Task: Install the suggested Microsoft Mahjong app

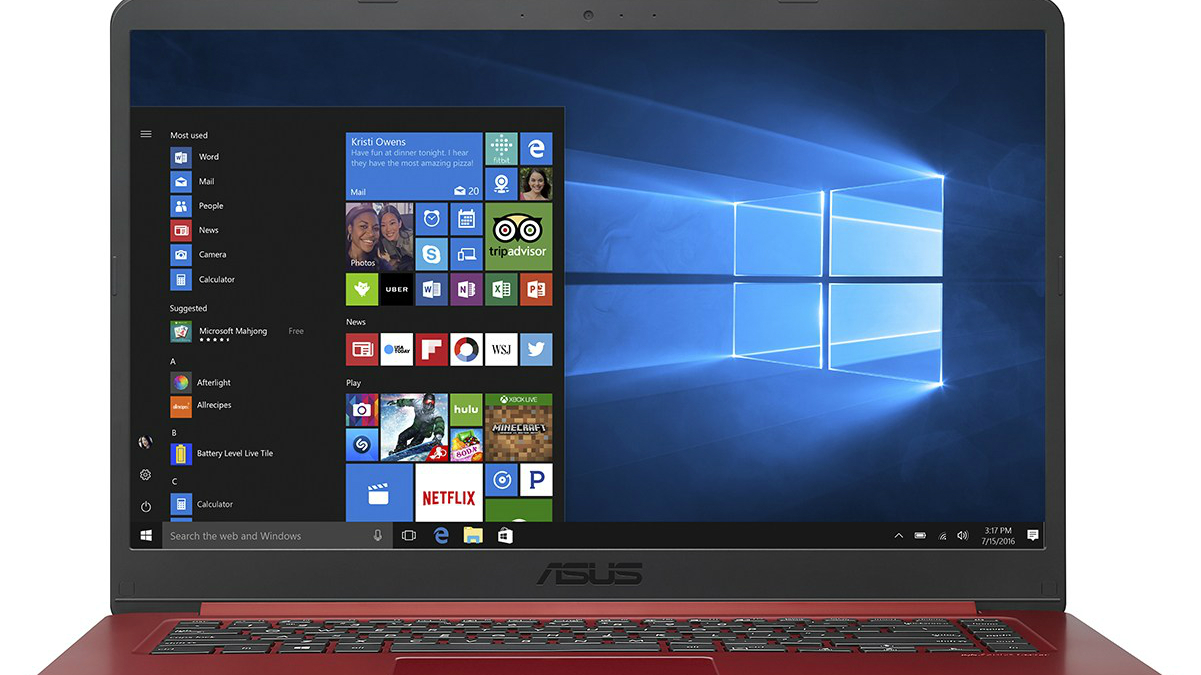Action: pyautogui.click(x=232, y=331)
